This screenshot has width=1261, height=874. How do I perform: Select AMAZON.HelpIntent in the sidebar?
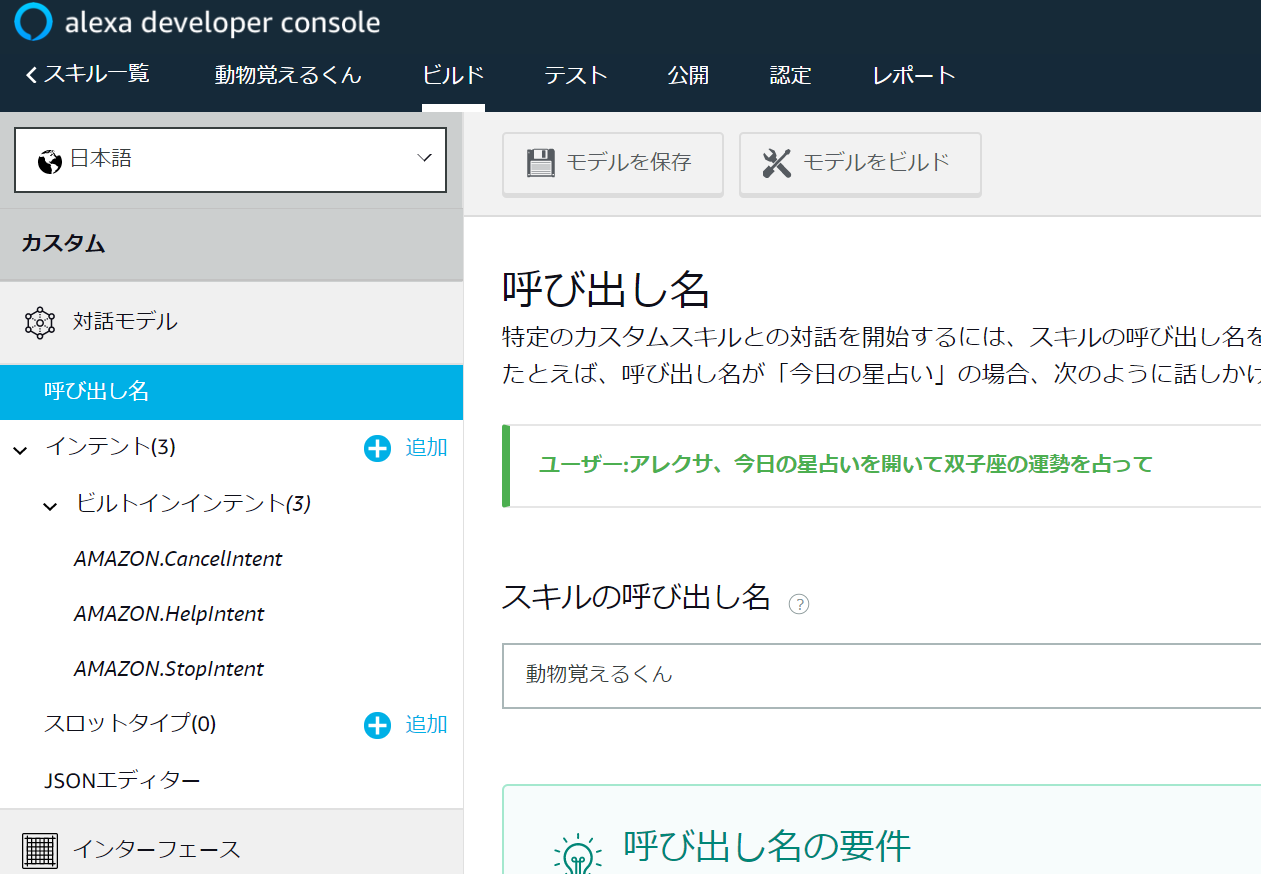pos(169,614)
